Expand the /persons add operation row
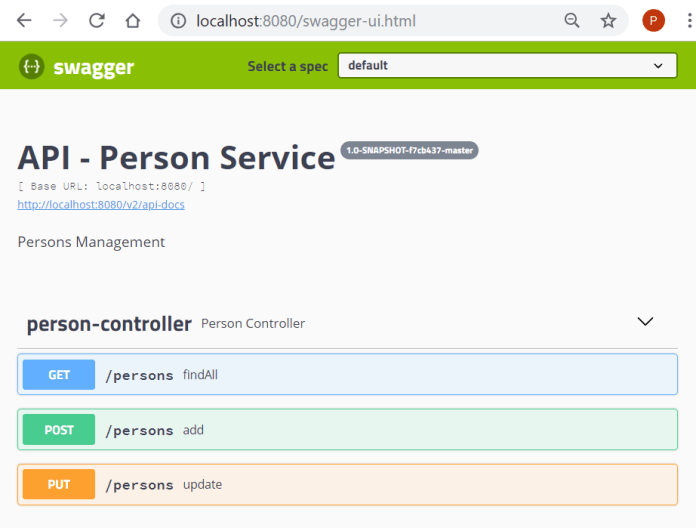 click(x=348, y=429)
